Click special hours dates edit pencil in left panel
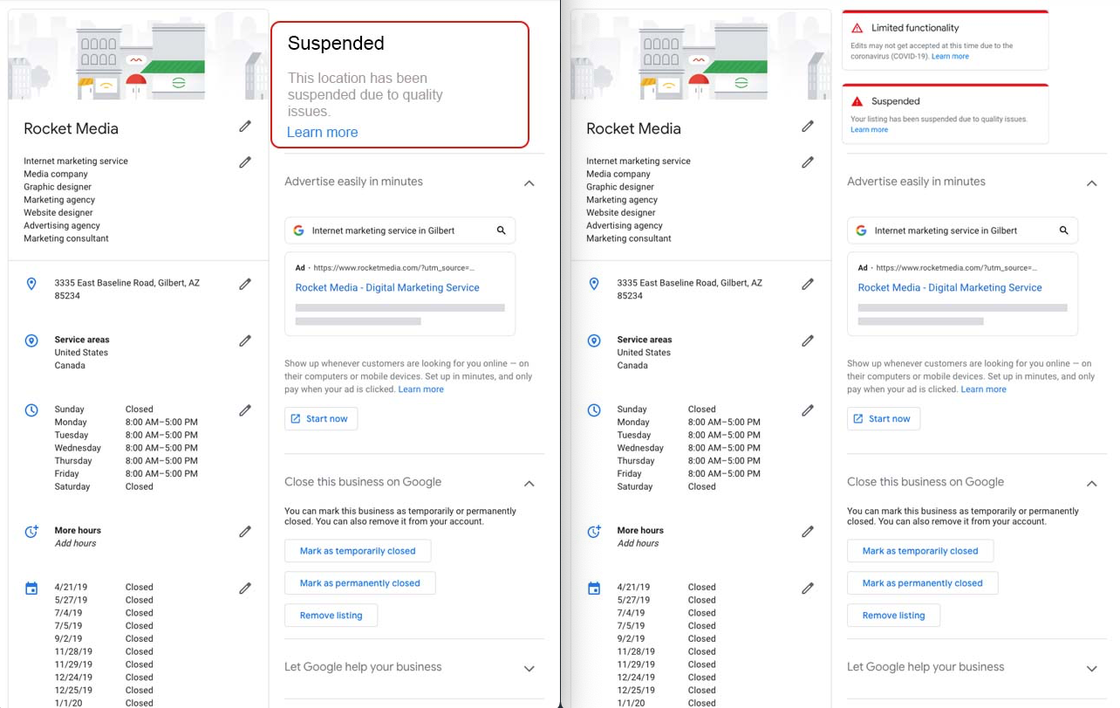 245,589
